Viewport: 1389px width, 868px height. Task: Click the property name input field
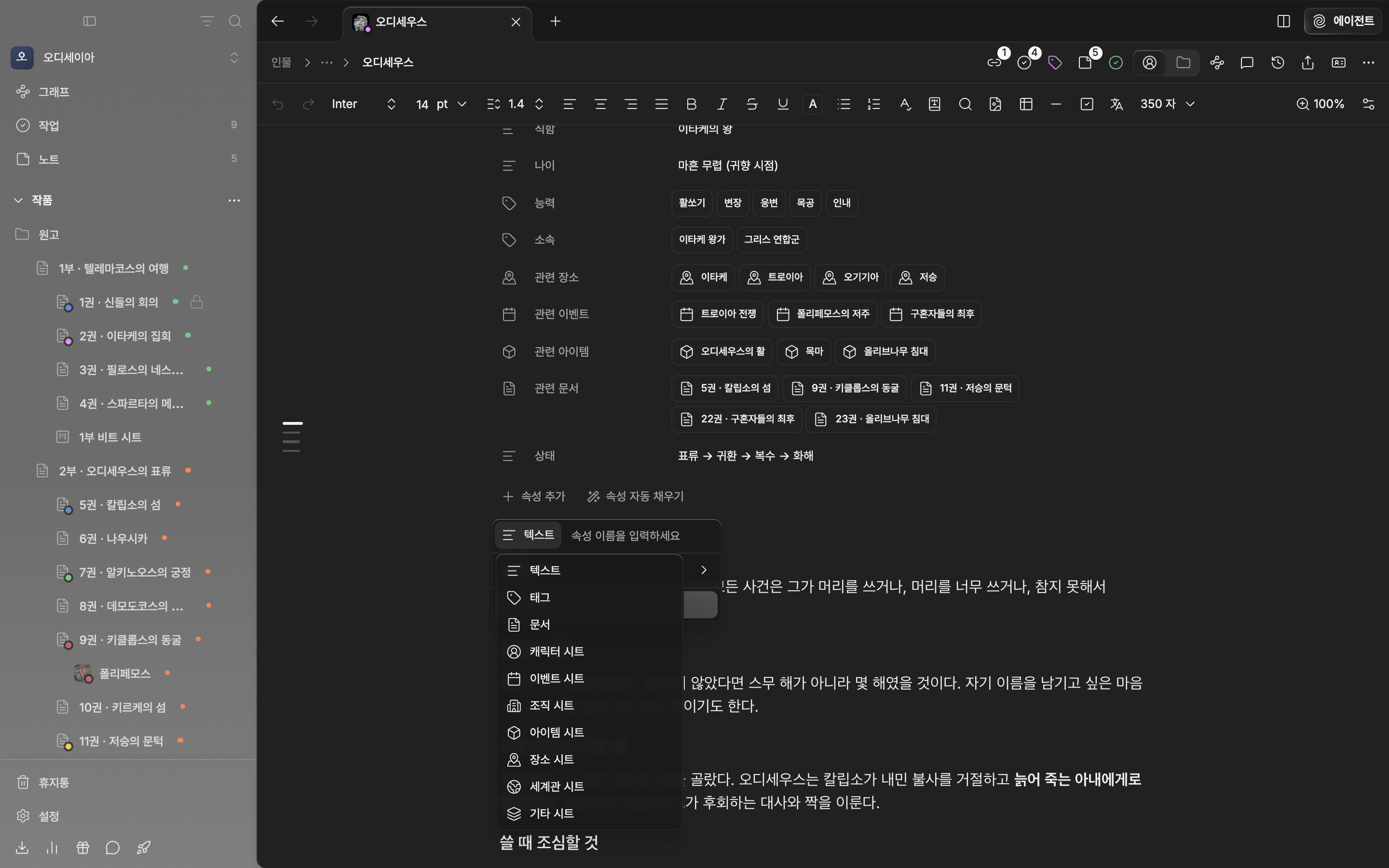tap(643, 536)
